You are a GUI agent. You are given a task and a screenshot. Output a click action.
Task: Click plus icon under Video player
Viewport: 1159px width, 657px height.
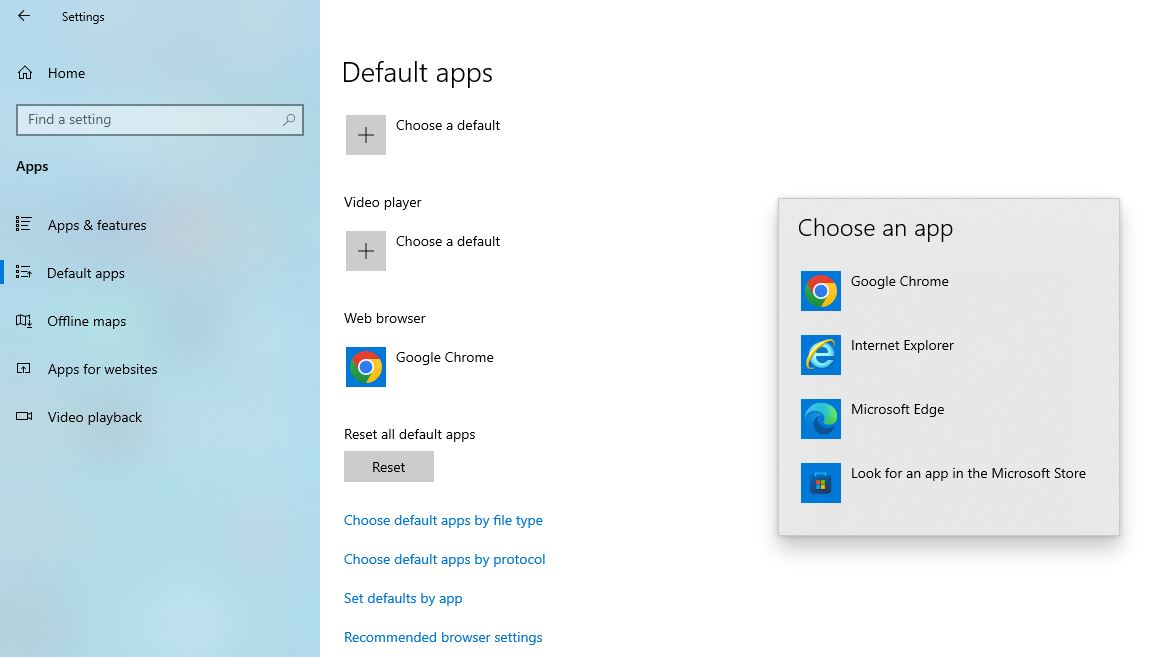pos(366,251)
